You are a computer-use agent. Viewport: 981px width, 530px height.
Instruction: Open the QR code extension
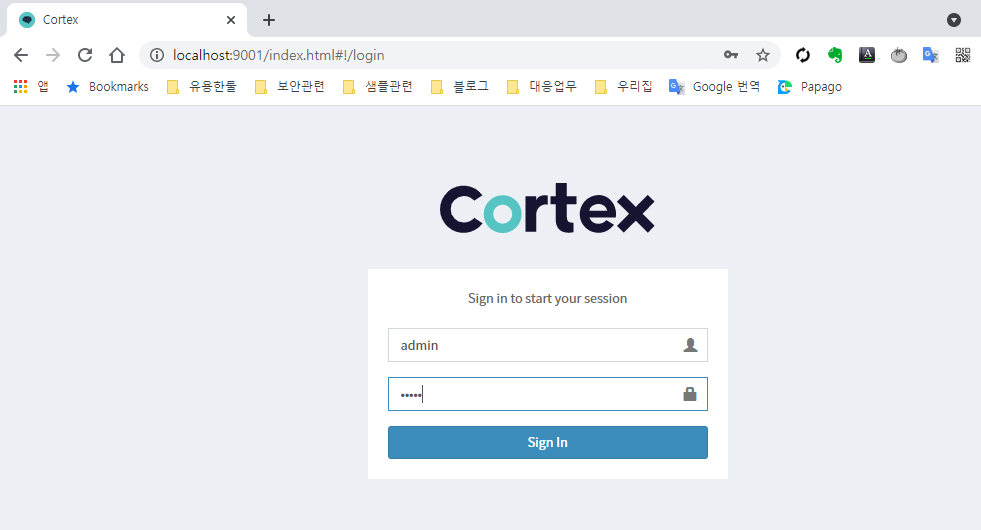(x=963, y=55)
